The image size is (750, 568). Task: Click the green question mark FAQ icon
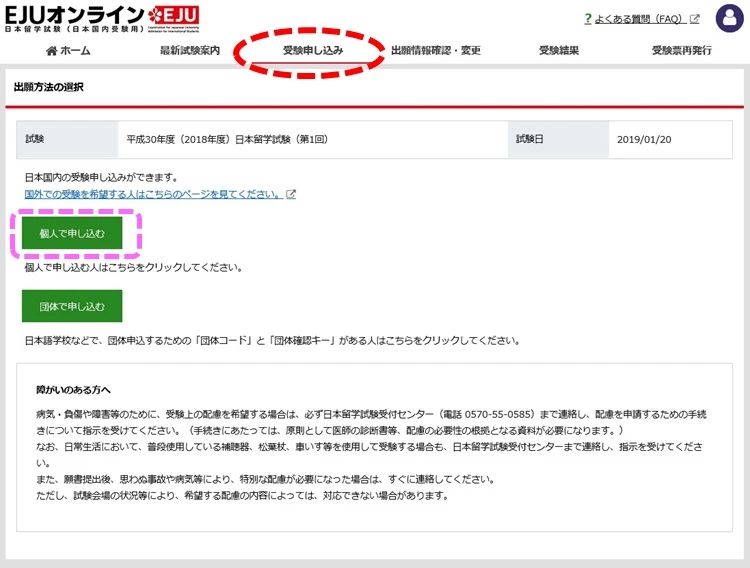pyautogui.click(x=588, y=19)
